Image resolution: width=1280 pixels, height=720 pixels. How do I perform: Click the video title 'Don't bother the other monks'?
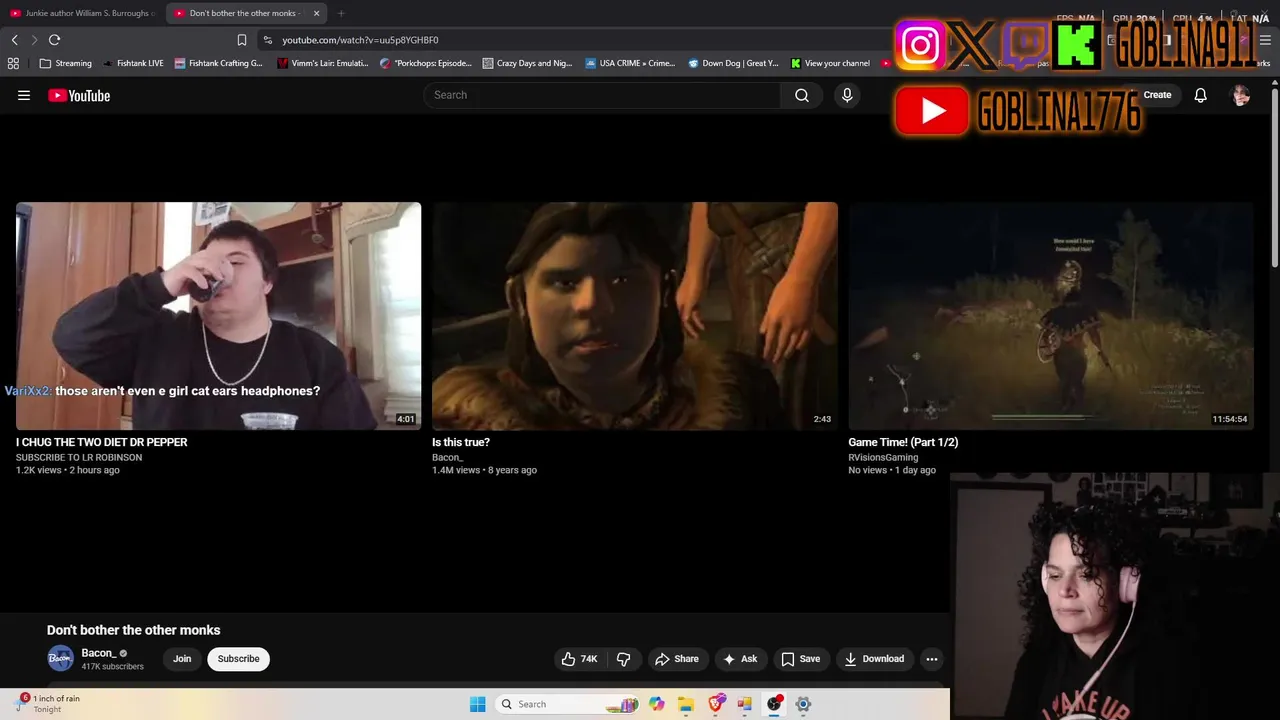[133, 630]
